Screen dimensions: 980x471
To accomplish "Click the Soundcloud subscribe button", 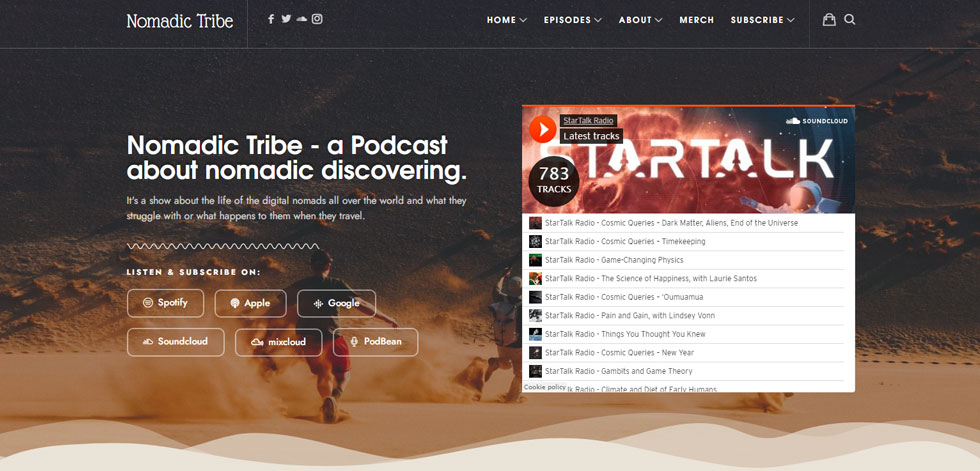I will pos(176,342).
